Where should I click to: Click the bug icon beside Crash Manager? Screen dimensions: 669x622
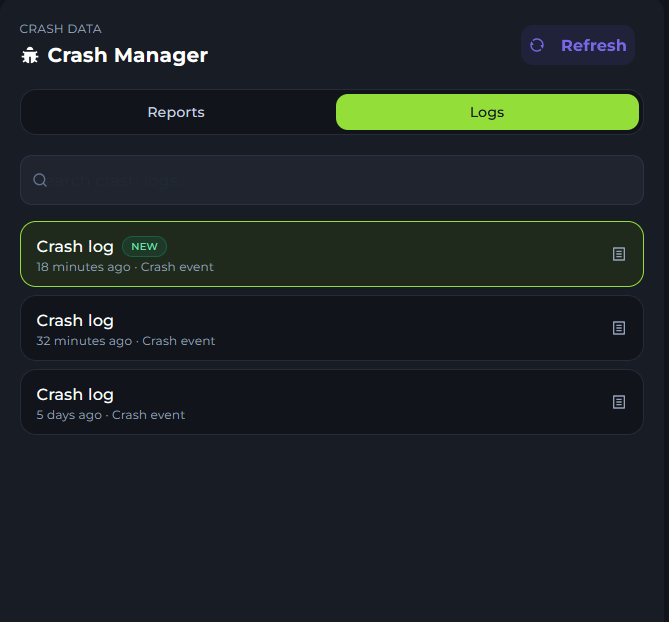[30, 56]
